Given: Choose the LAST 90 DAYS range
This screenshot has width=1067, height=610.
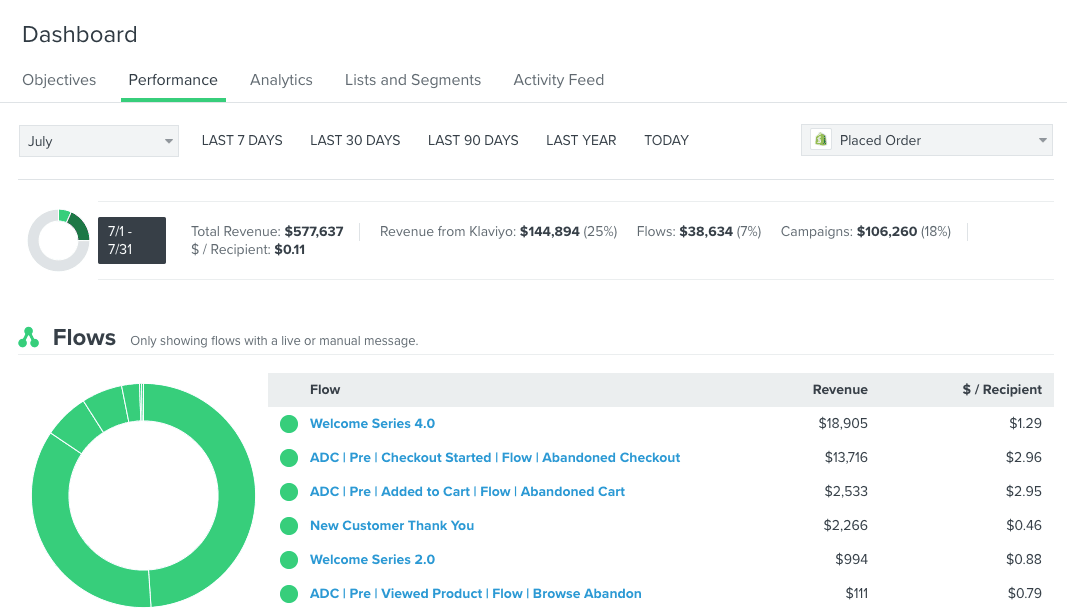Looking at the screenshot, I should pos(473,140).
